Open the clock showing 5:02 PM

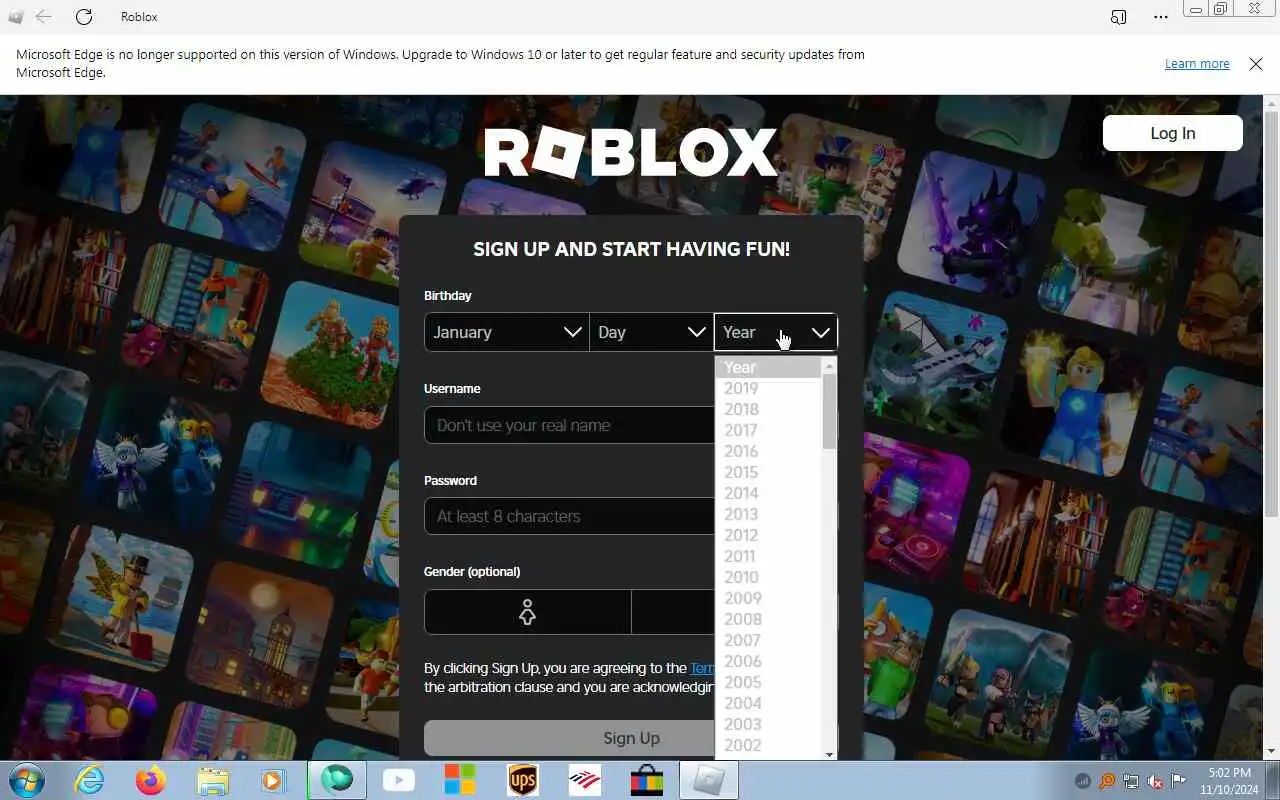point(1230,781)
